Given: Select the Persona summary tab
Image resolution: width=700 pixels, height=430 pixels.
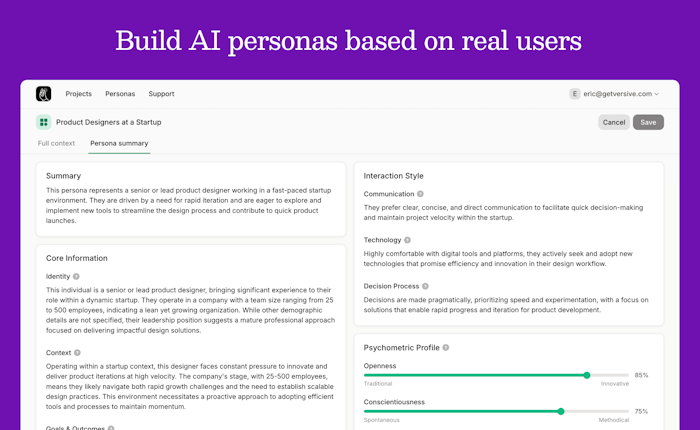Looking at the screenshot, I should tap(119, 143).
